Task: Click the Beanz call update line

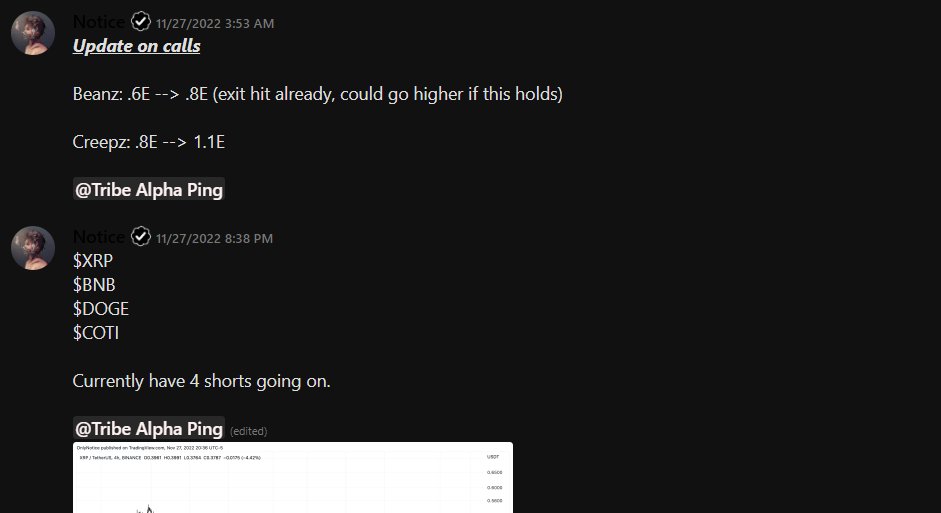Action: click(x=317, y=94)
